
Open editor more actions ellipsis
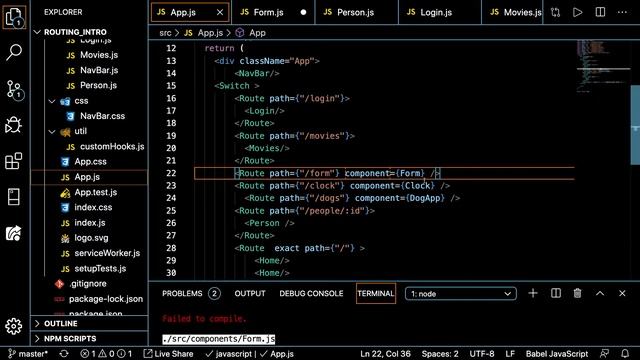pos(622,12)
